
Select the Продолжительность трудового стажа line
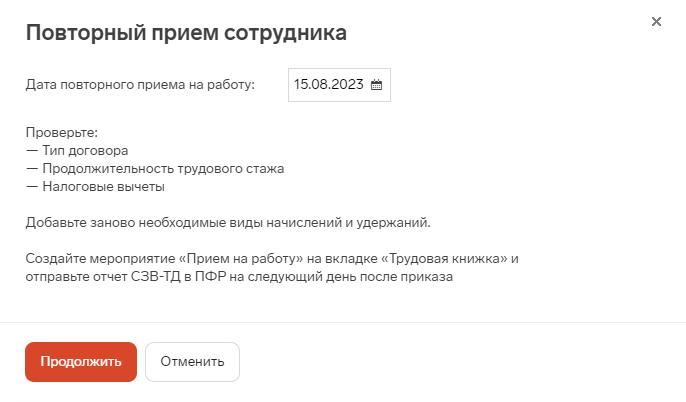pyautogui.click(x=155, y=168)
